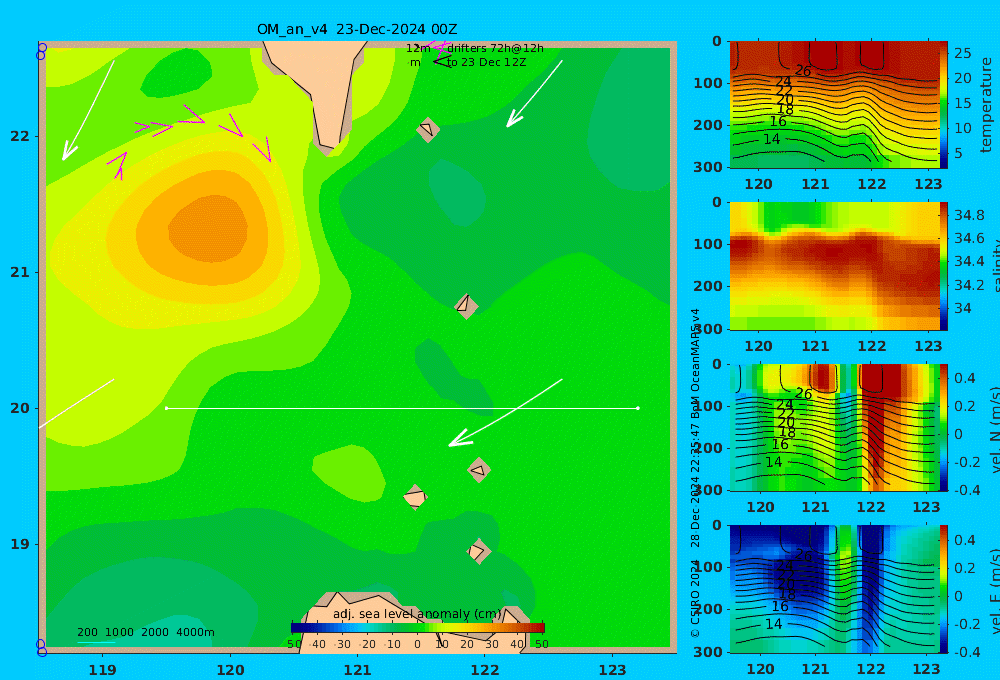This screenshot has height=680, width=1000.
Task: Click the 14 contour label in the temperature plot
Action: (772, 139)
